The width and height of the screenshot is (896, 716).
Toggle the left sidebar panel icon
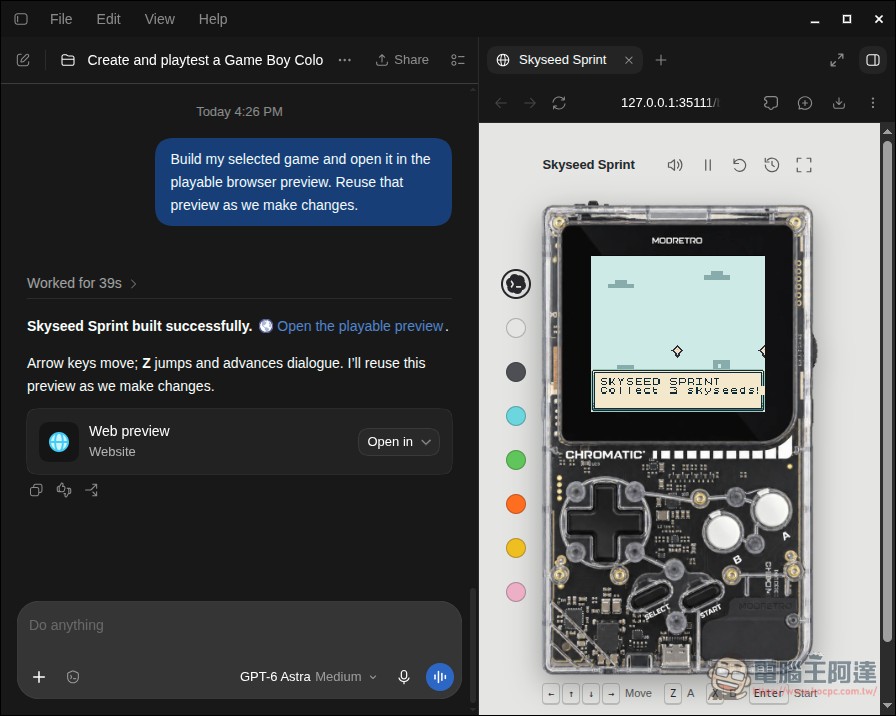coord(21,19)
